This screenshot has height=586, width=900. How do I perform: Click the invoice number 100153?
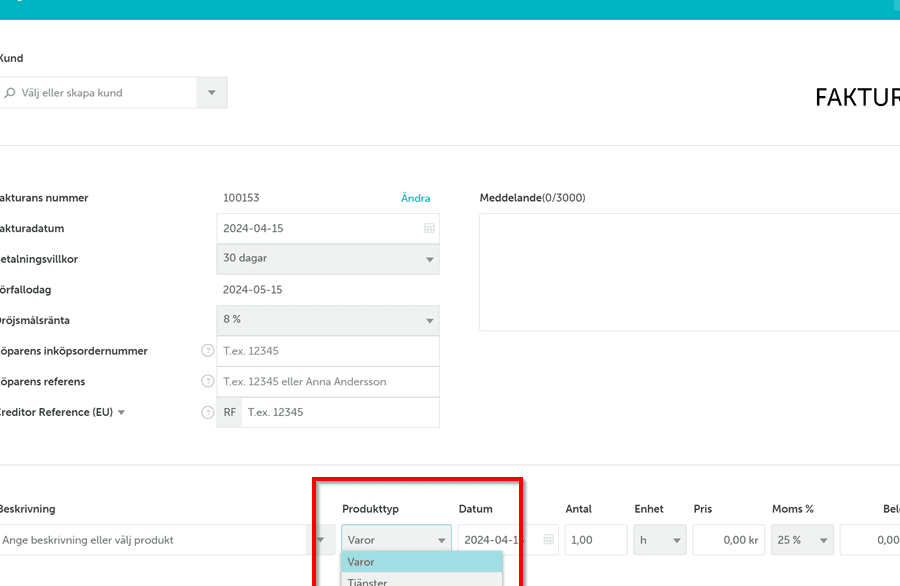pos(241,198)
